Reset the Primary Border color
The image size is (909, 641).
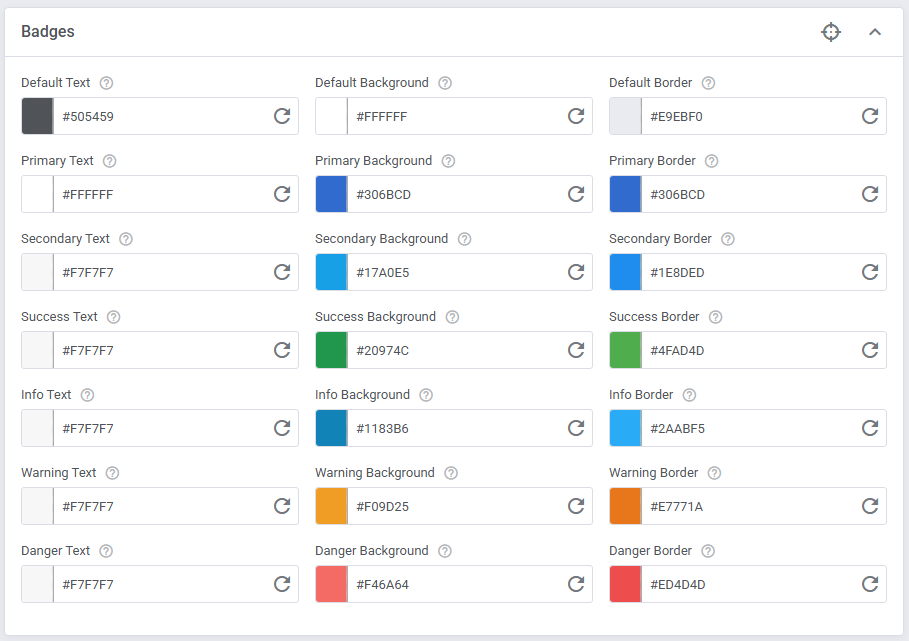click(x=870, y=194)
